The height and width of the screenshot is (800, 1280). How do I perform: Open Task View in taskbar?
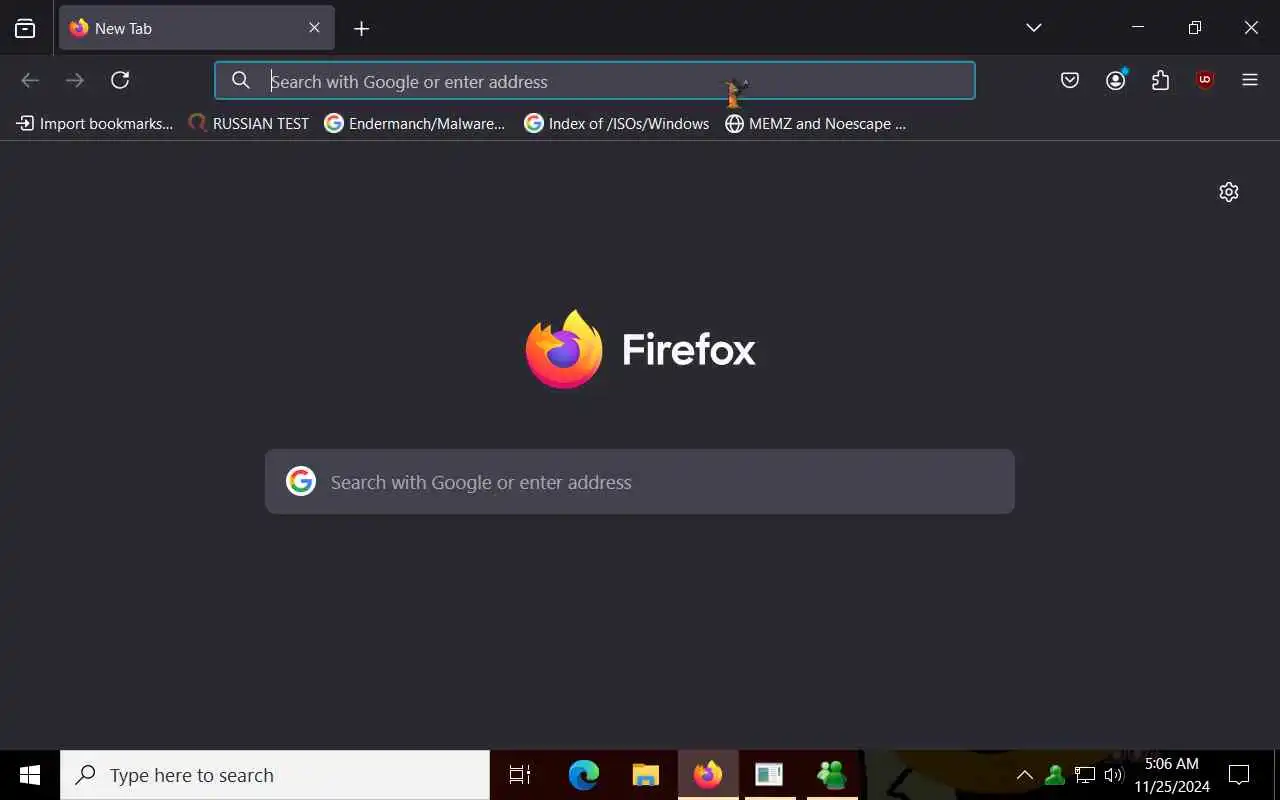pyautogui.click(x=520, y=775)
